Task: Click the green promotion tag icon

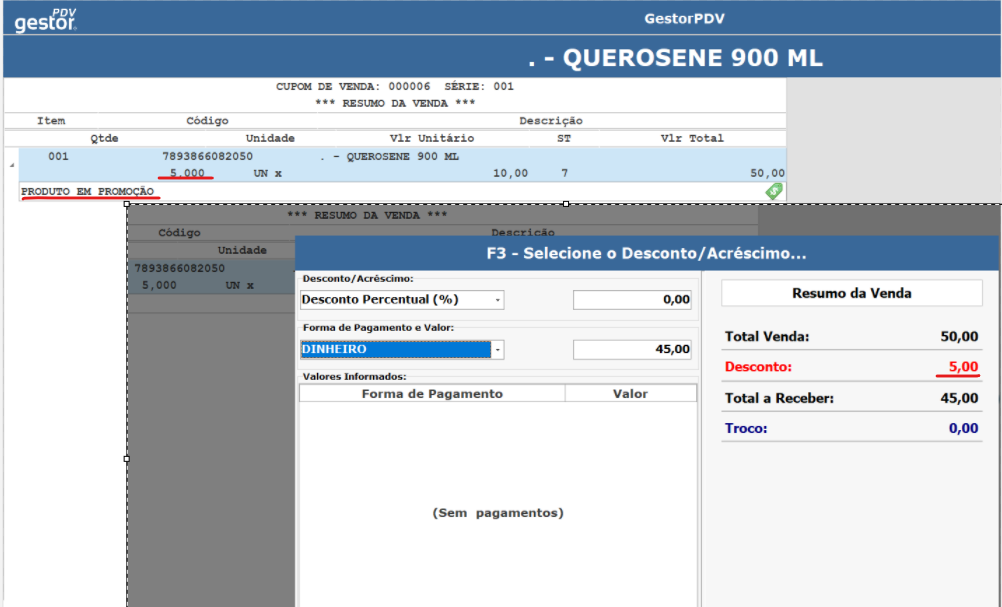Action: coord(774,191)
